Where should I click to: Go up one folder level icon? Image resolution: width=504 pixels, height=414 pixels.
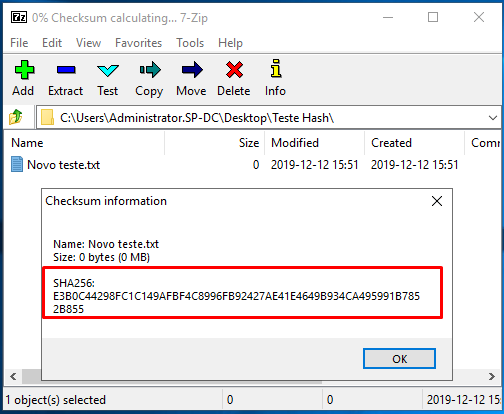(x=16, y=117)
